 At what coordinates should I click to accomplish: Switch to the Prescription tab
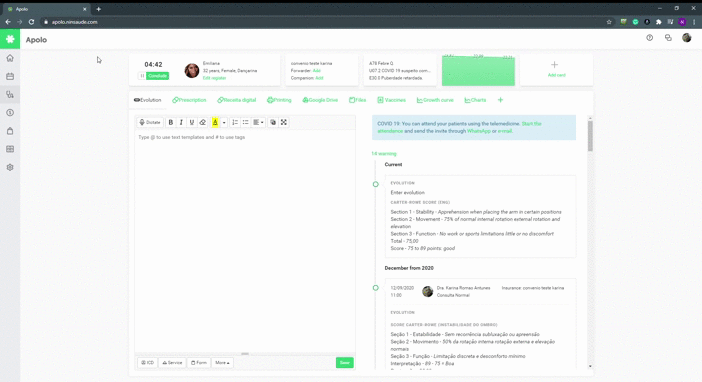pos(189,100)
